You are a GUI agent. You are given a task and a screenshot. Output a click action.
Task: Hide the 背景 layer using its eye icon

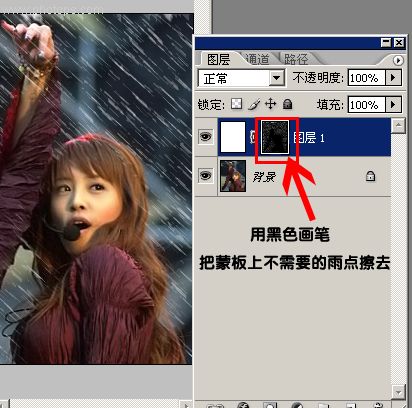205,175
